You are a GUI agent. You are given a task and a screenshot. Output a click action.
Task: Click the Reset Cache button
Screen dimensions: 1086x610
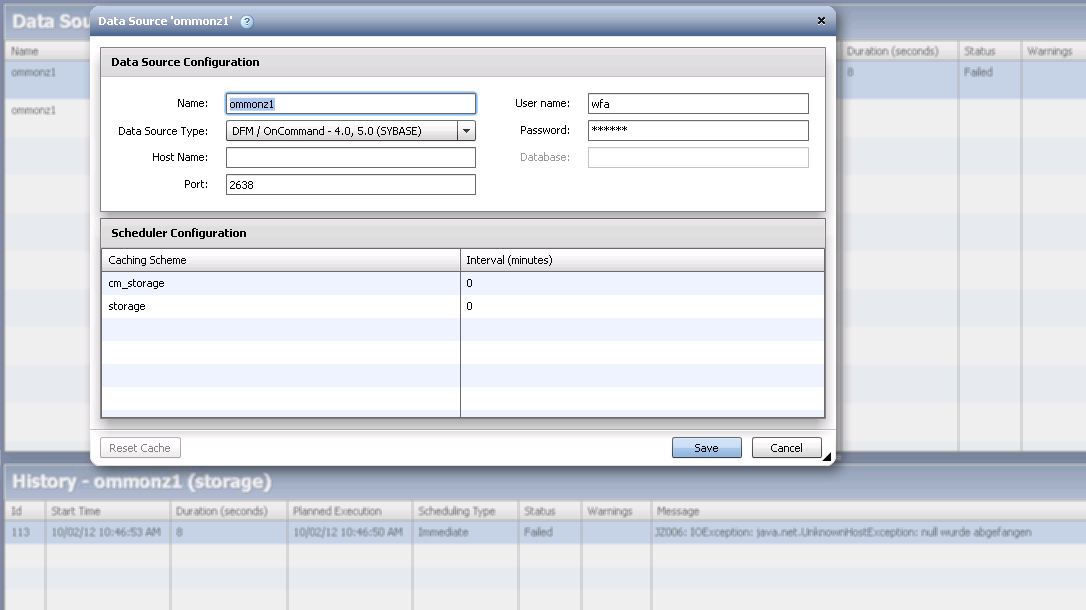click(141, 448)
